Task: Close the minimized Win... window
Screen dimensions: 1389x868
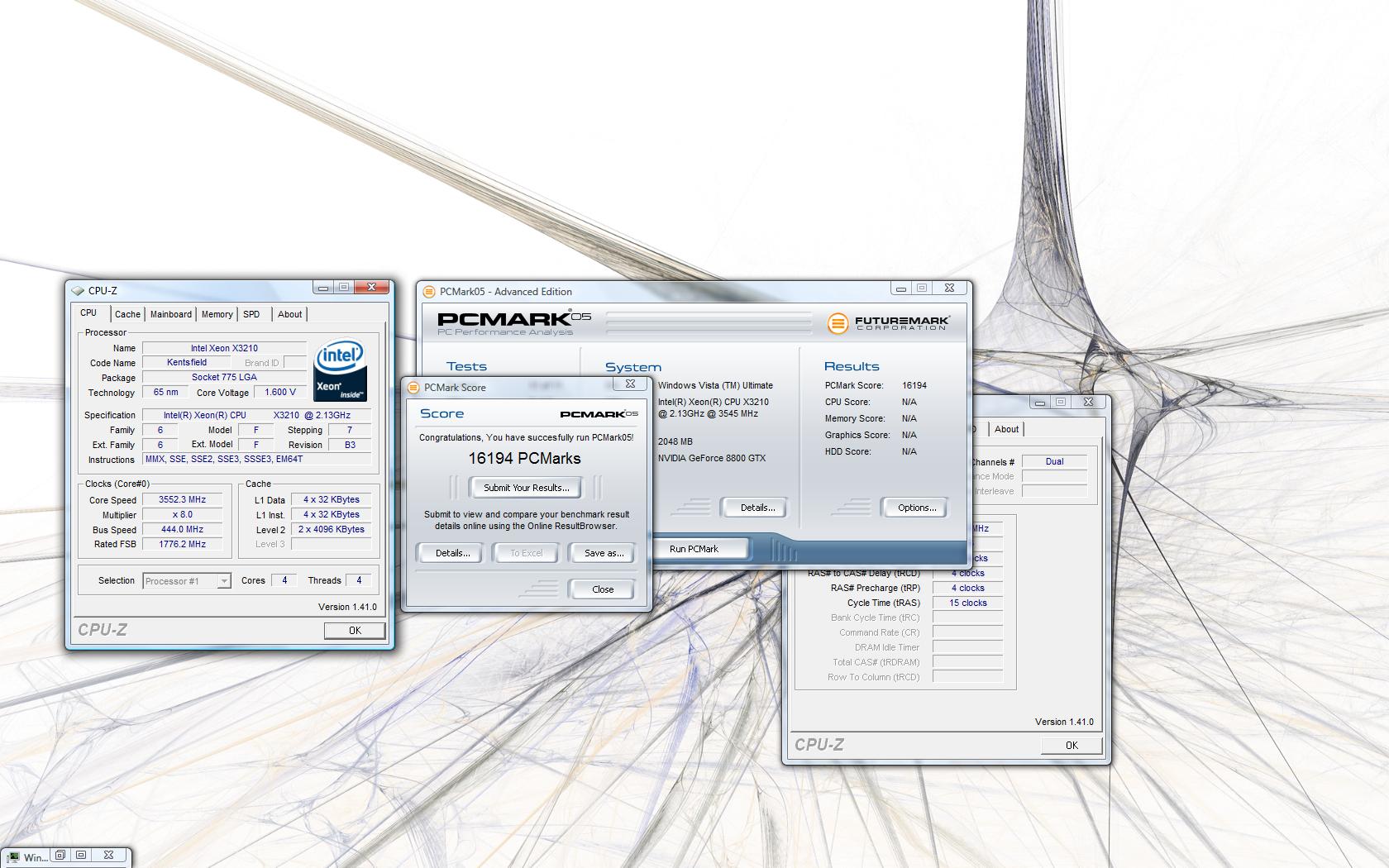Action: (x=108, y=855)
